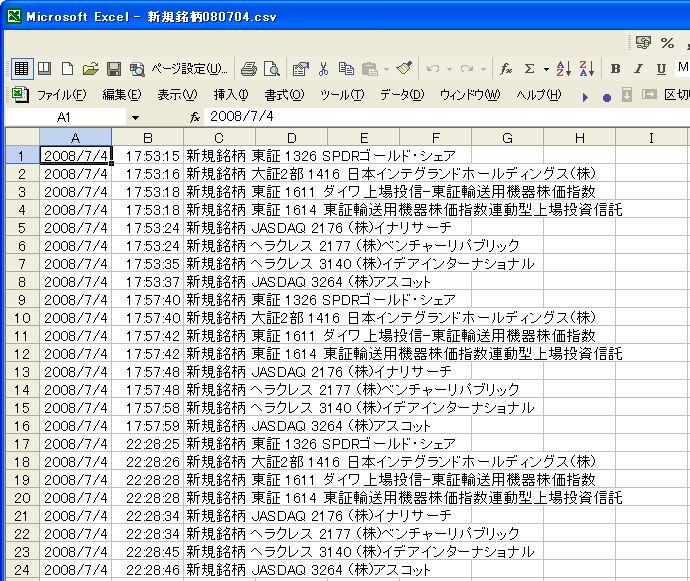Copy the selected cells
This screenshot has width=690, height=581.
[346, 69]
